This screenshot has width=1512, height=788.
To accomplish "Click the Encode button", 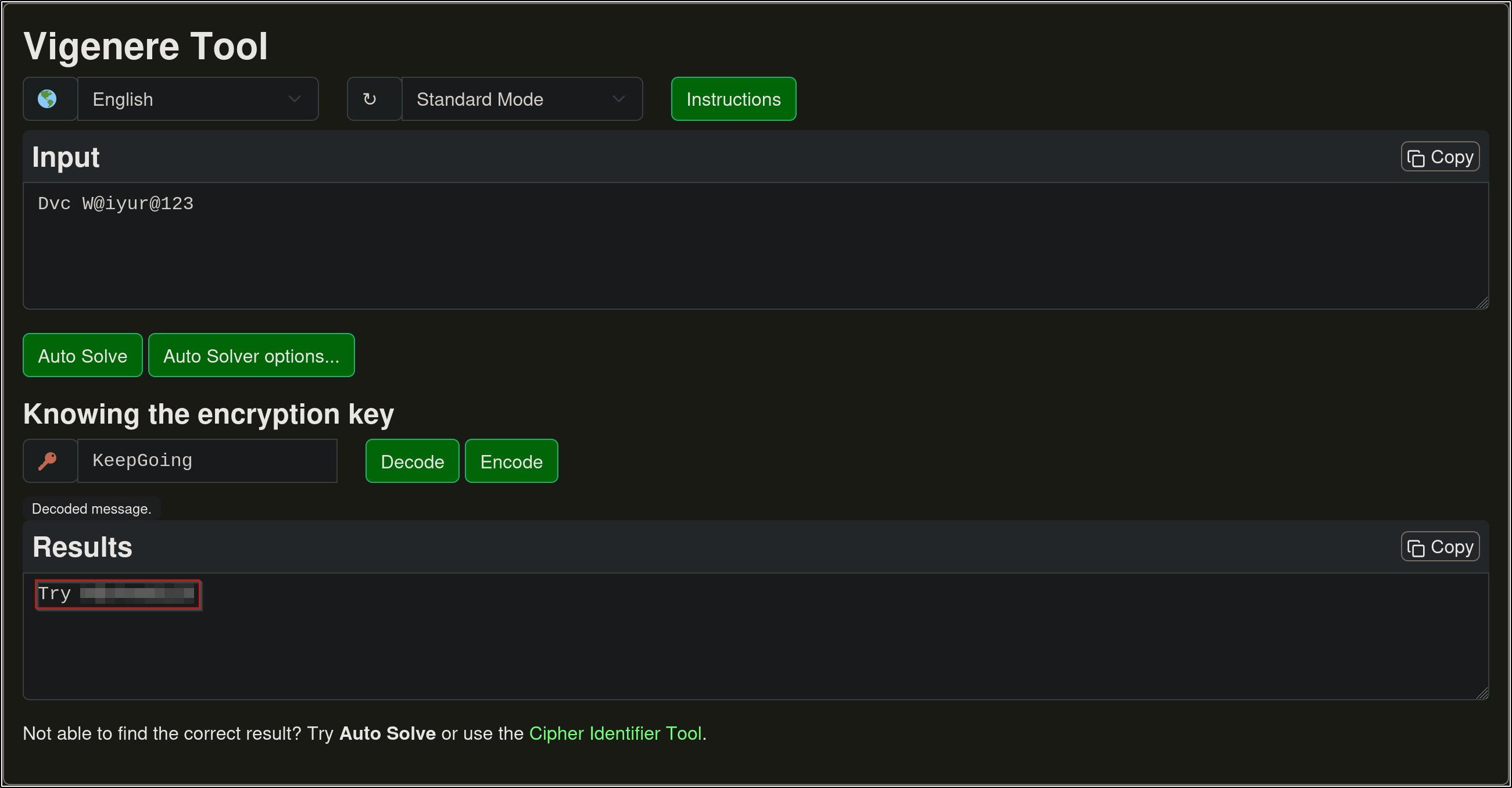I will pyautogui.click(x=511, y=461).
